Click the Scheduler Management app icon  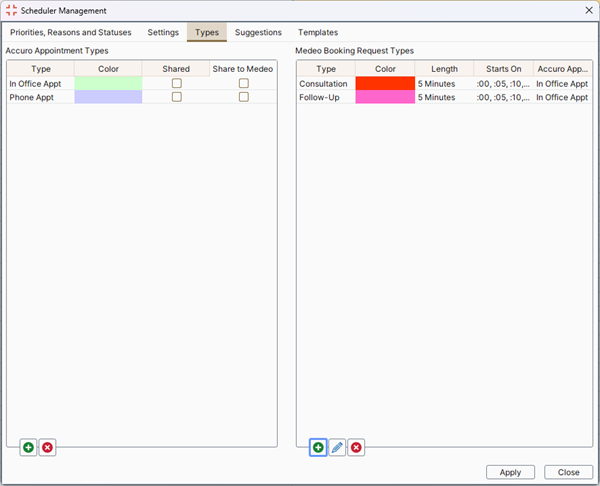pyautogui.click(x=11, y=10)
